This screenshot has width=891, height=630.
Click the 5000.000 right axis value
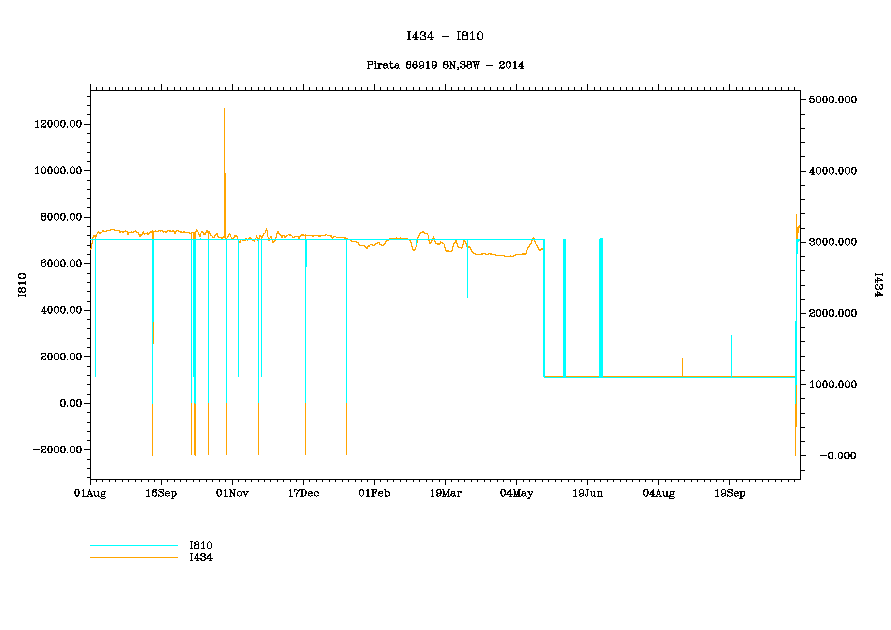(x=833, y=100)
